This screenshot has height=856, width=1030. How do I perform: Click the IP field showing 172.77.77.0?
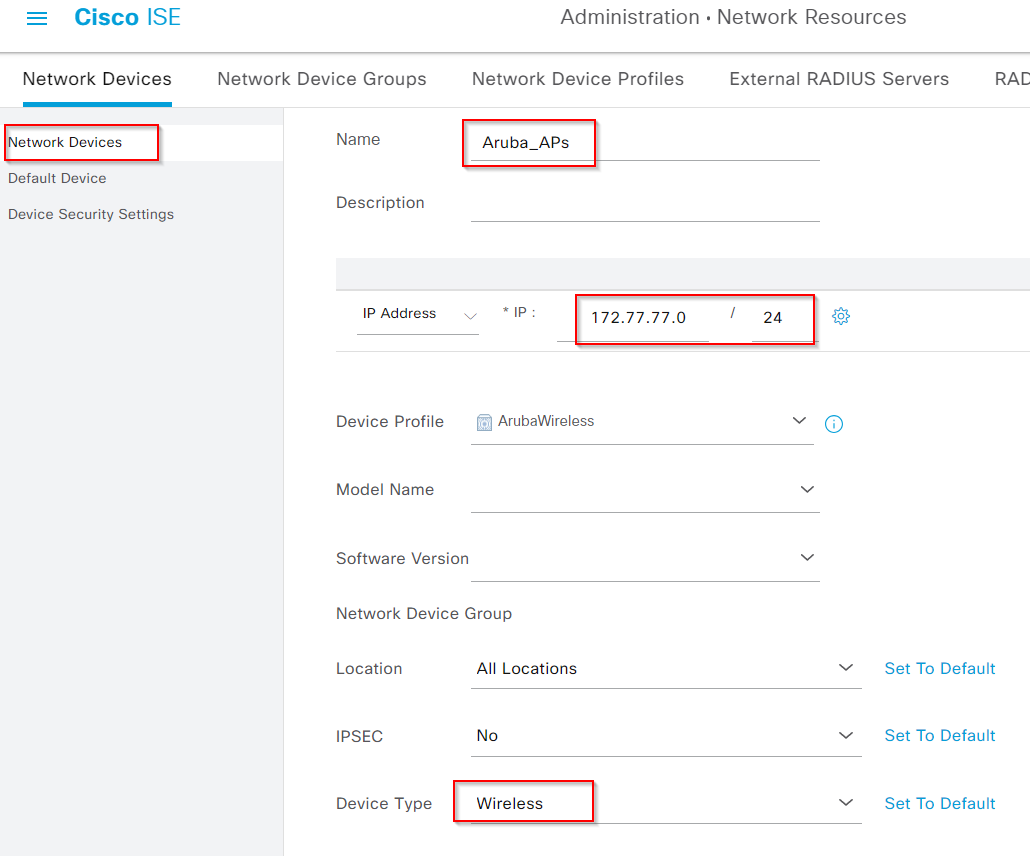click(633, 319)
